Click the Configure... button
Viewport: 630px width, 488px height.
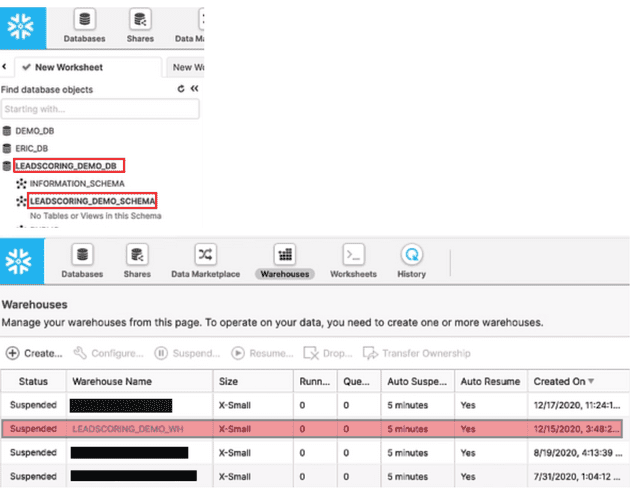pyautogui.click(x=108, y=353)
